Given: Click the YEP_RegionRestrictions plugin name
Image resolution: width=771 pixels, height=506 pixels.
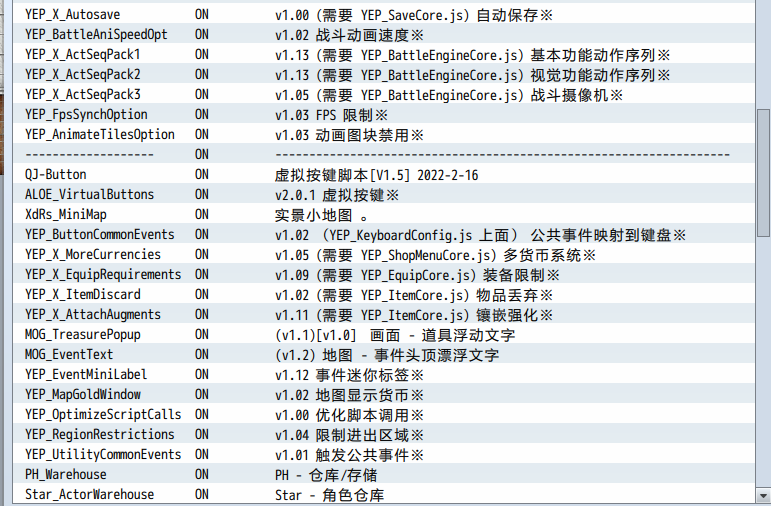Looking at the screenshot, I should click(x=100, y=435).
